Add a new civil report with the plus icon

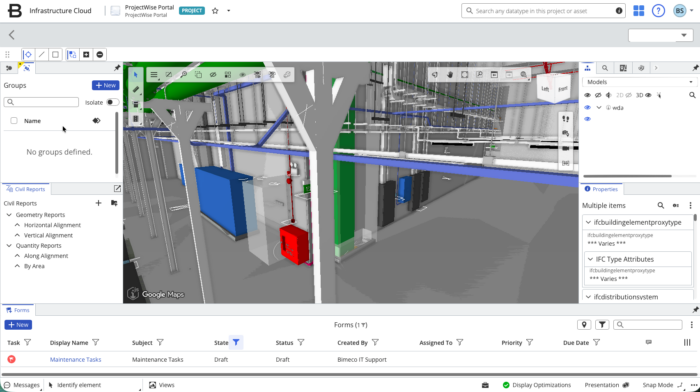[98, 203]
